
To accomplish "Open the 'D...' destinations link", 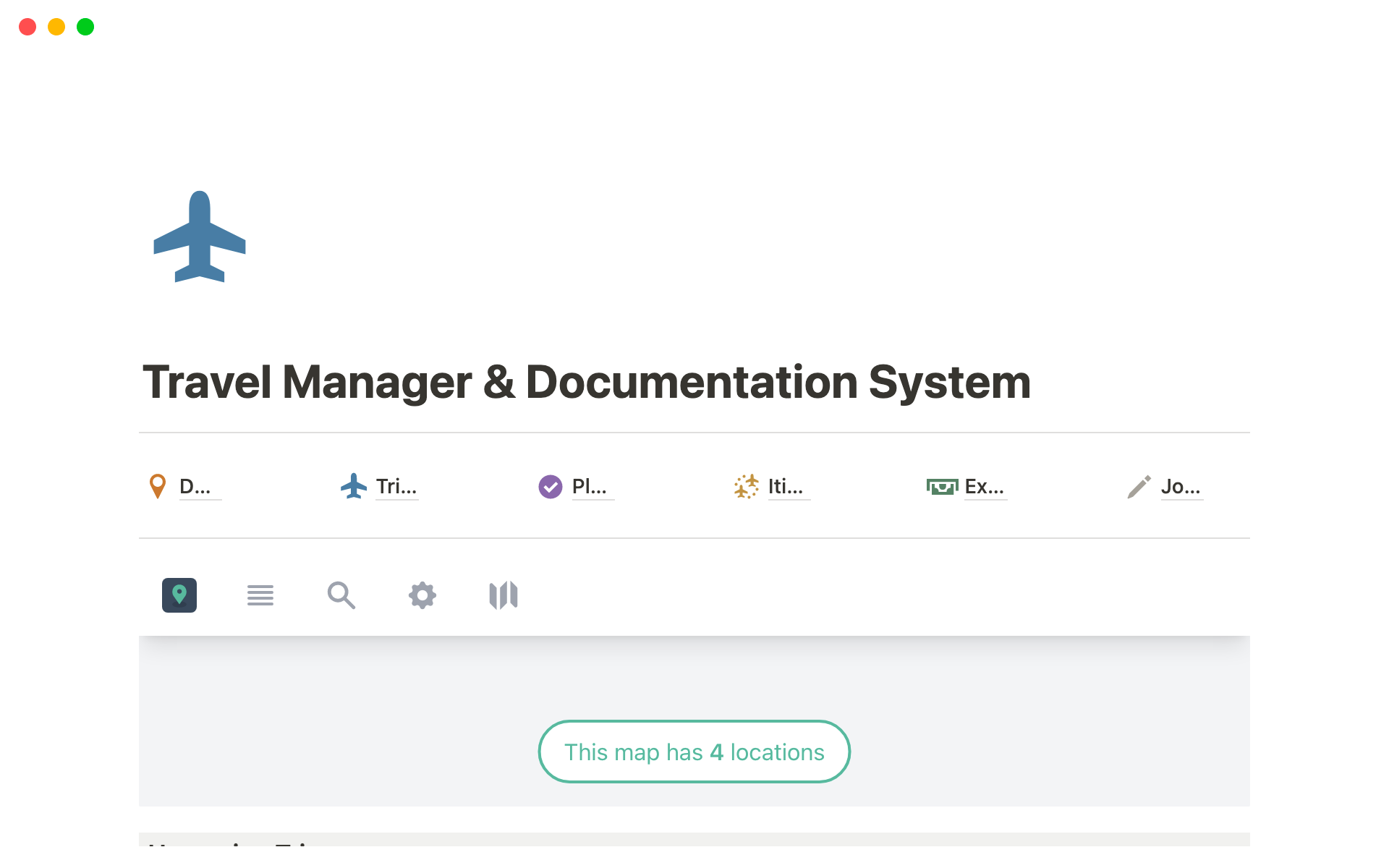I will point(195,487).
